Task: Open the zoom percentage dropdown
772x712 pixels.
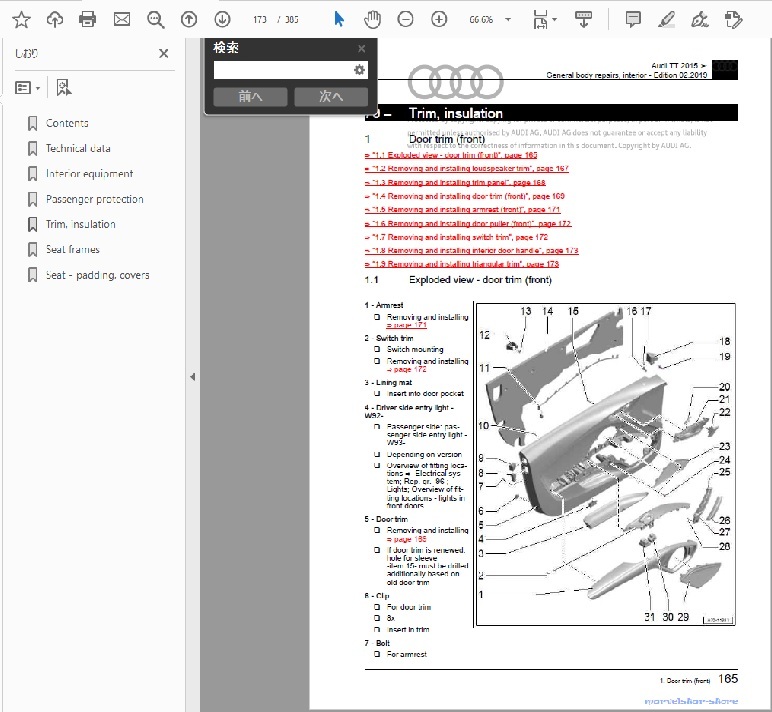Action: tap(508, 20)
